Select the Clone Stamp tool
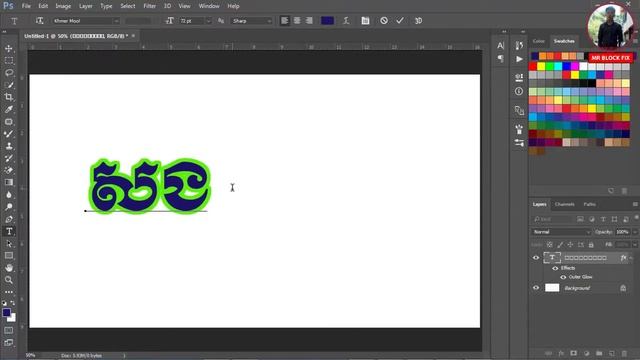Image resolution: width=640 pixels, height=360 pixels. (9, 146)
